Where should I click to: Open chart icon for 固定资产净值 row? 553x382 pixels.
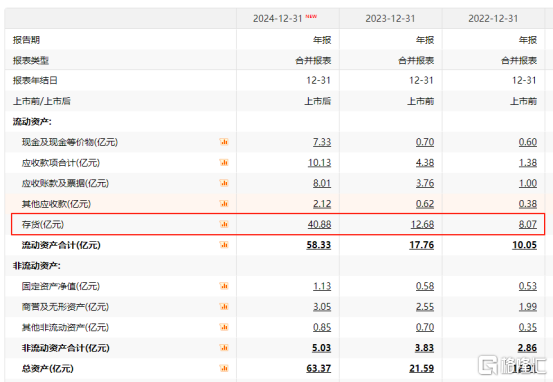[224, 286]
